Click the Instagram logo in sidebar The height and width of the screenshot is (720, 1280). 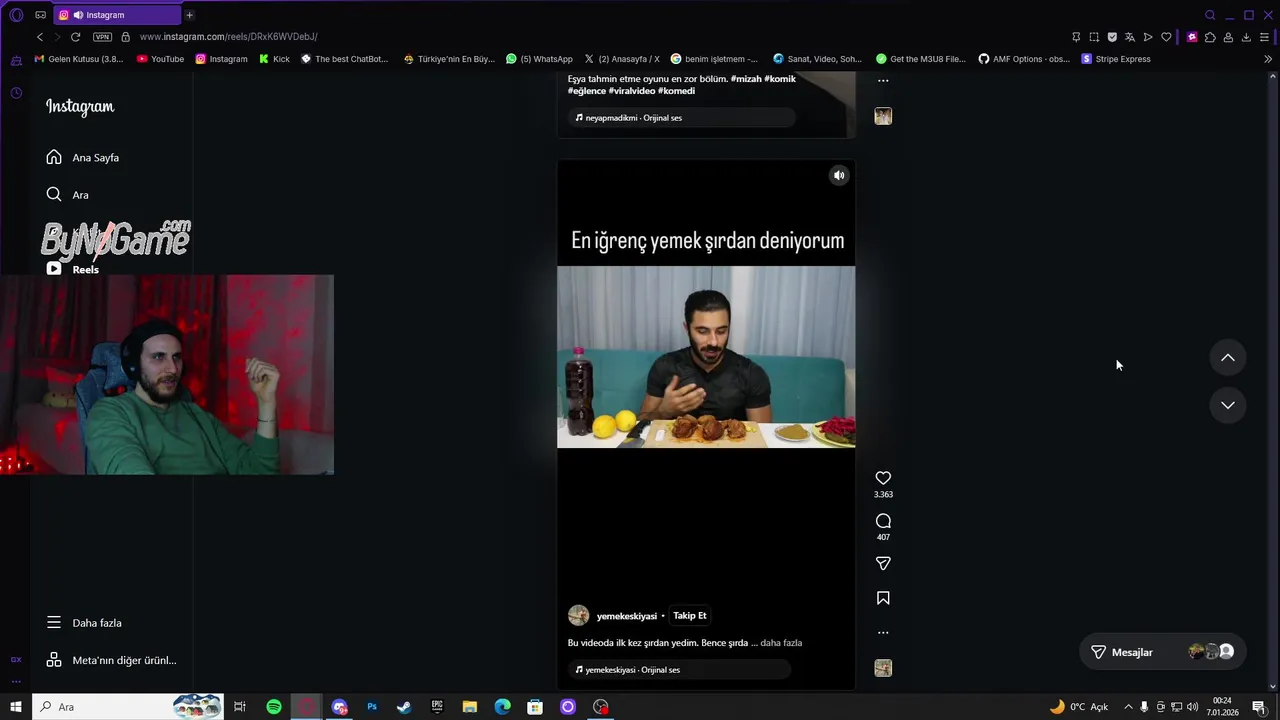click(80, 107)
